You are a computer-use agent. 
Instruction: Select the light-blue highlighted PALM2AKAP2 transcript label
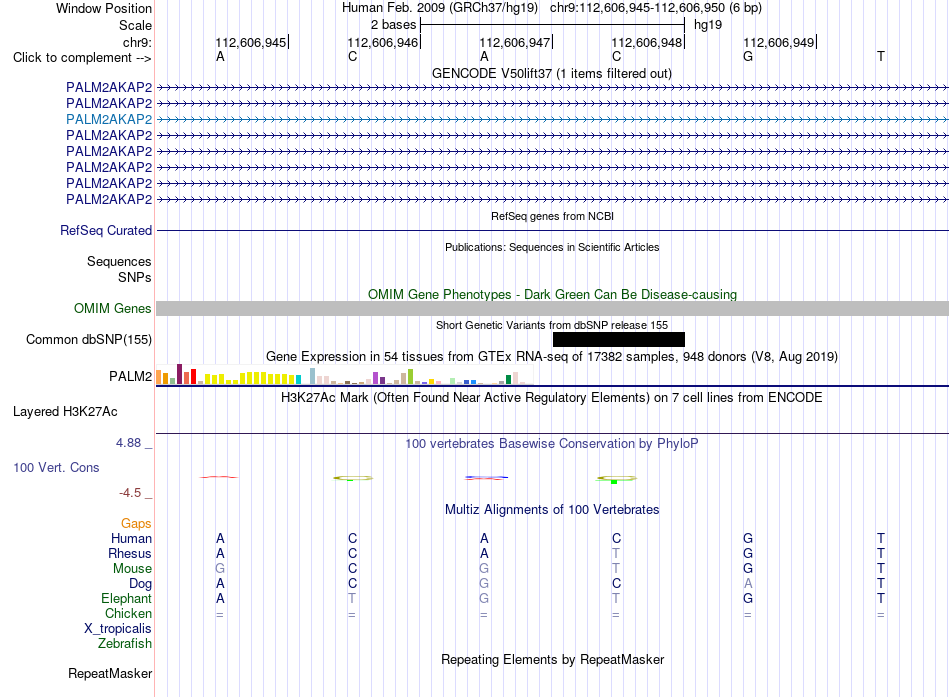pyautogui.click(x=109, y=119)
